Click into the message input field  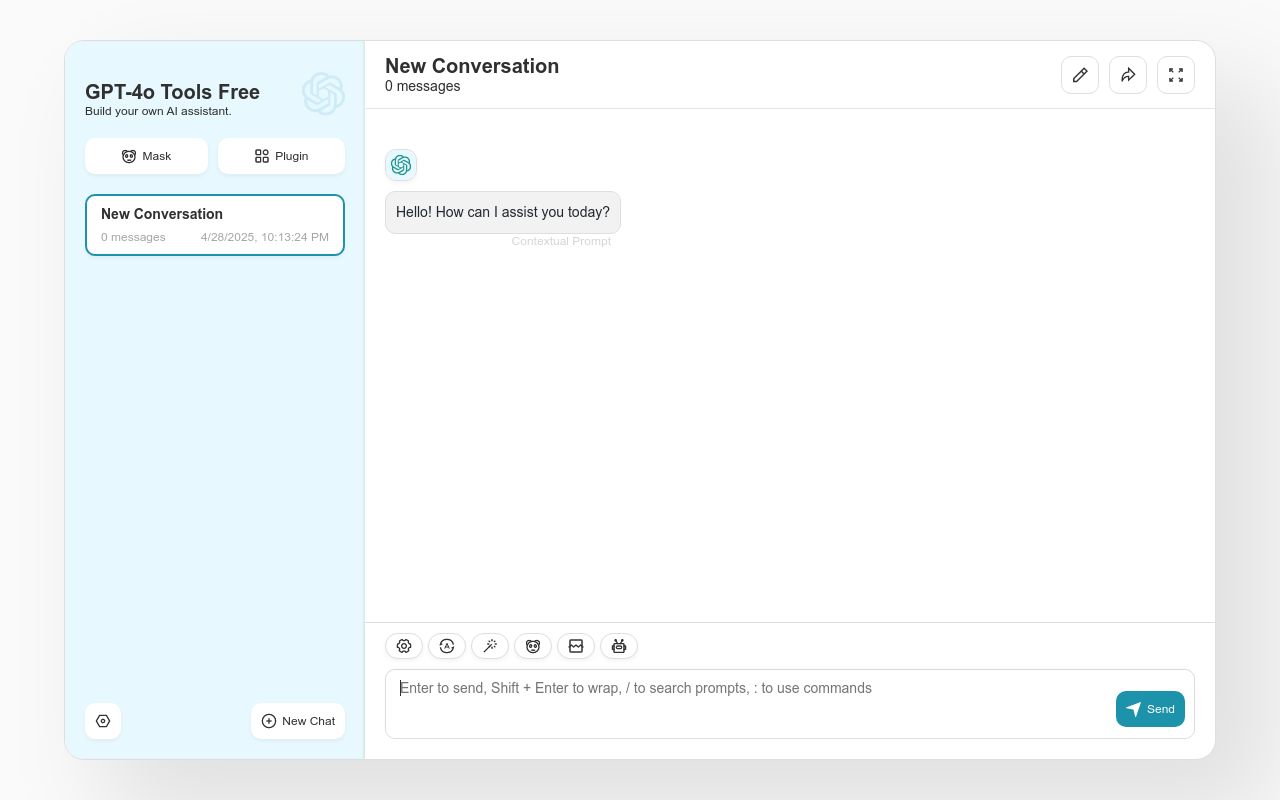(x=750, y=703)
